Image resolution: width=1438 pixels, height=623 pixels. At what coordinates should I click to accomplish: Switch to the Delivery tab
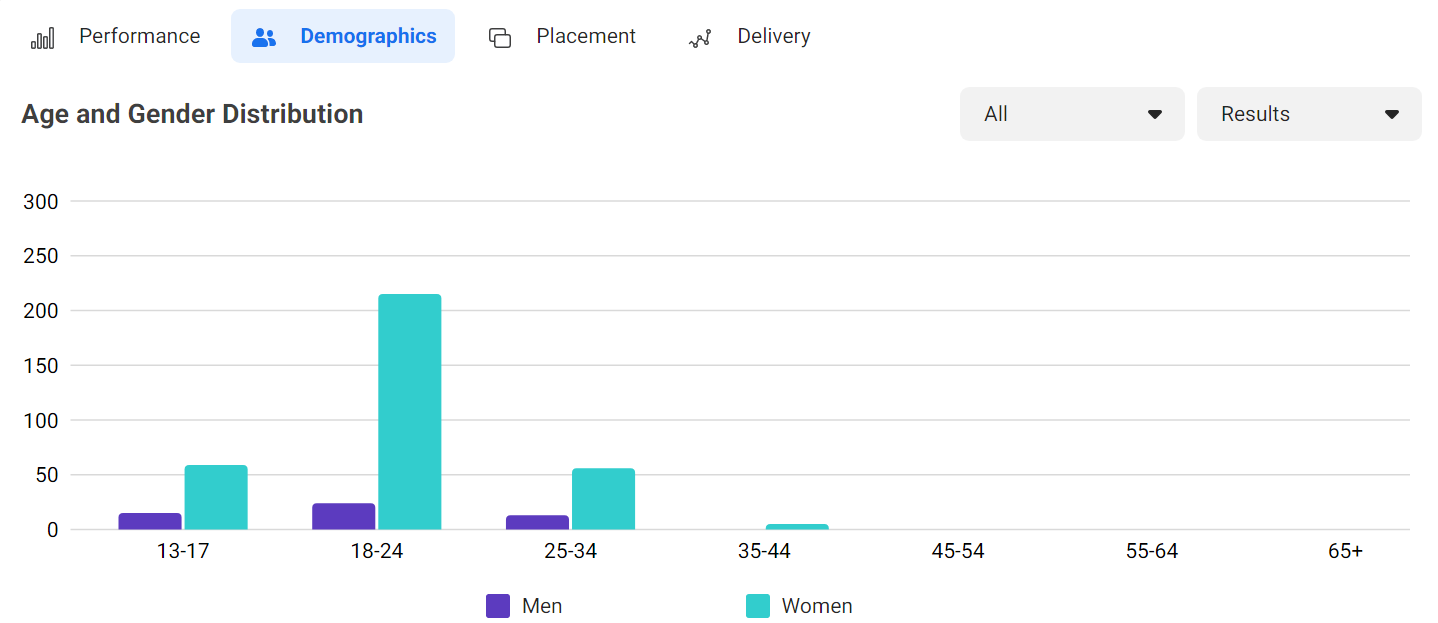point(773,37)
